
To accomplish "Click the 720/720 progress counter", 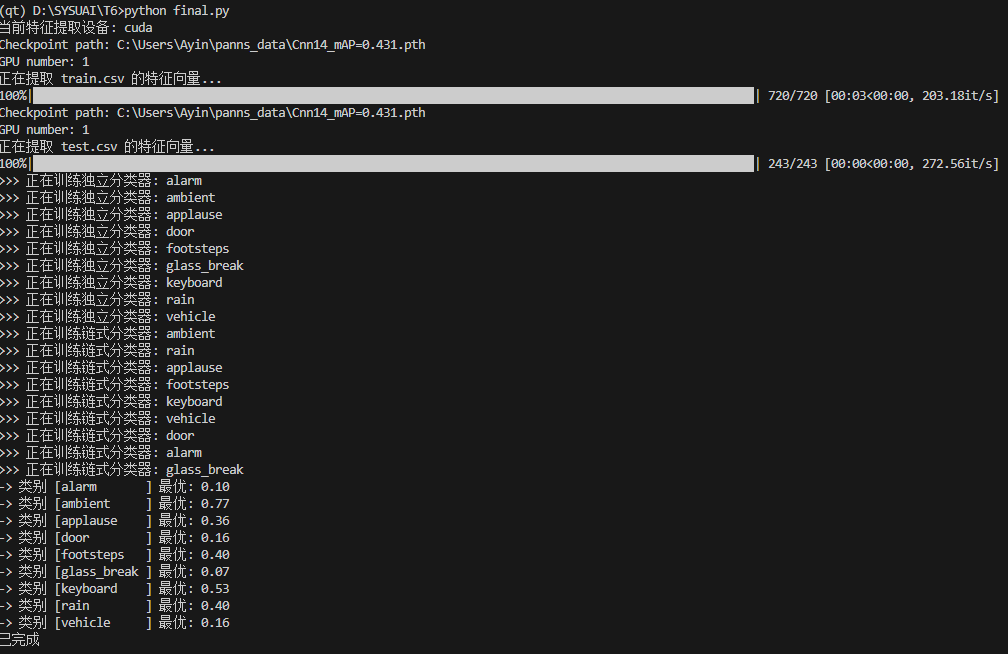I will coord(793,96).
